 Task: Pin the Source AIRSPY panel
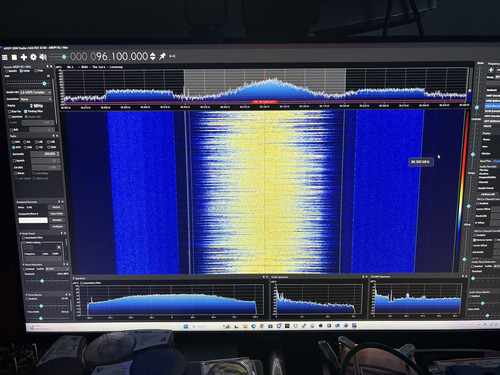click(x=47, y=66)
